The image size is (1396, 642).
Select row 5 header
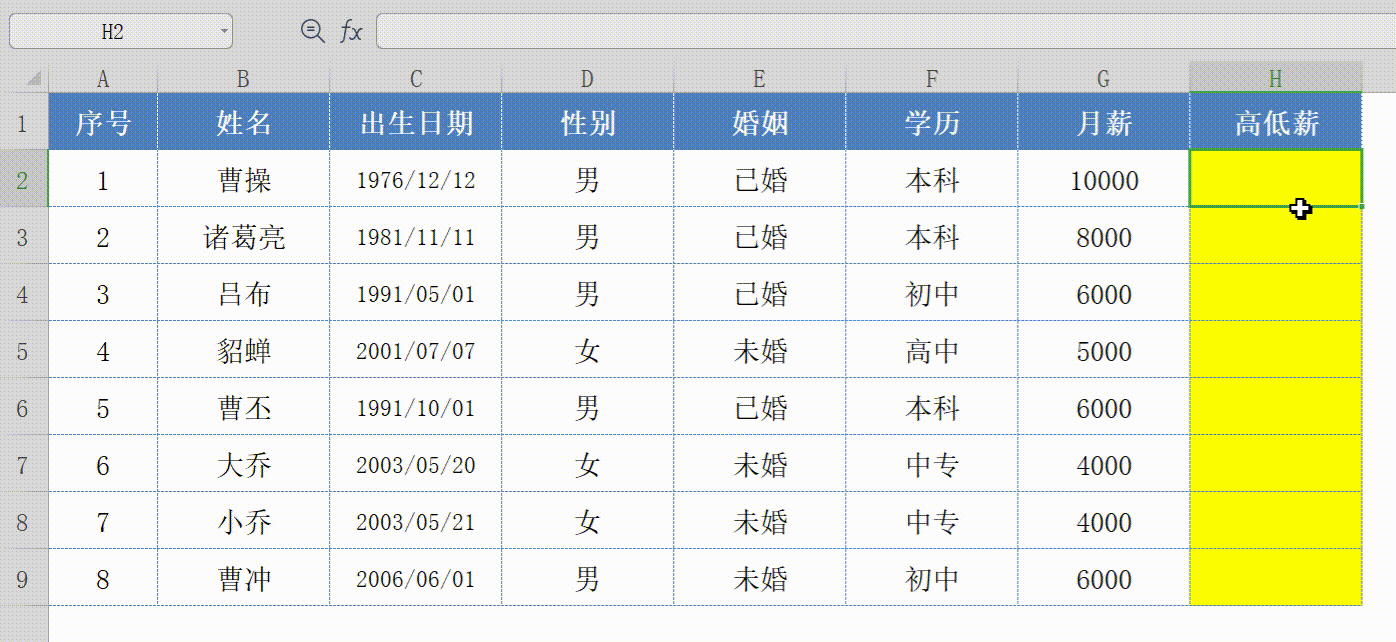(x=23, y=351)
